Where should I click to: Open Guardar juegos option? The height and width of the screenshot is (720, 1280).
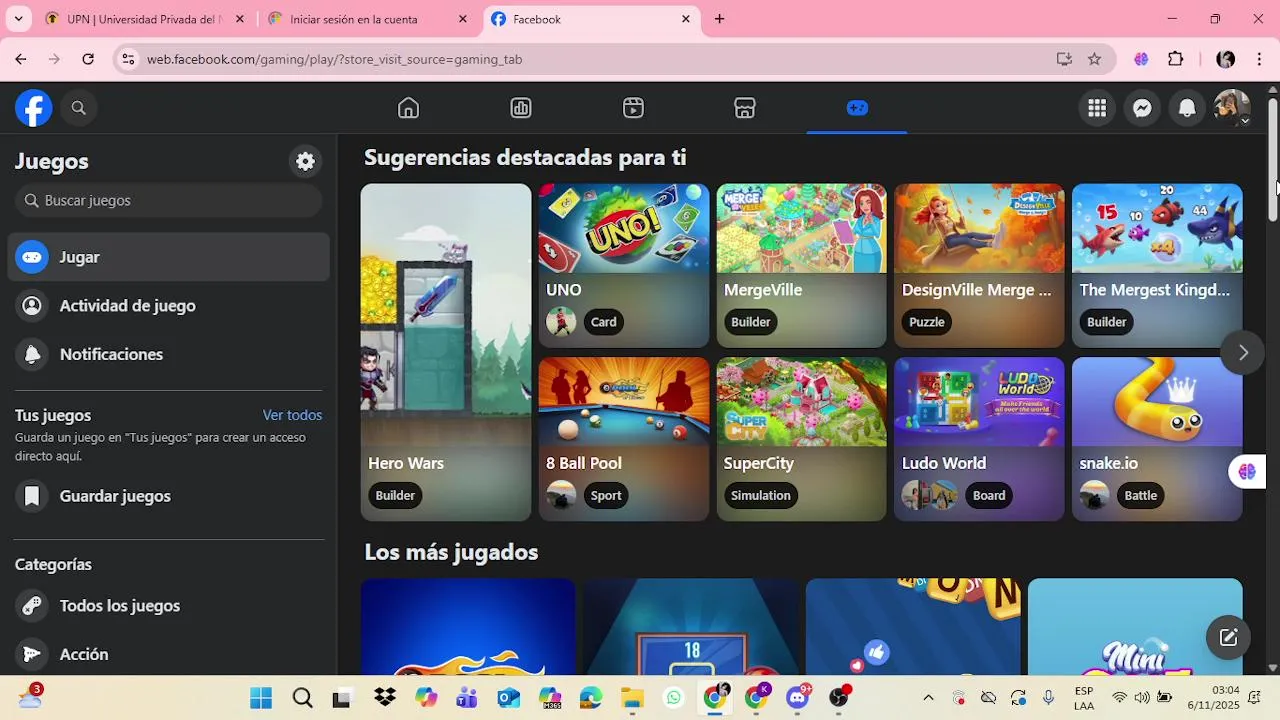(x=168, y=496)
